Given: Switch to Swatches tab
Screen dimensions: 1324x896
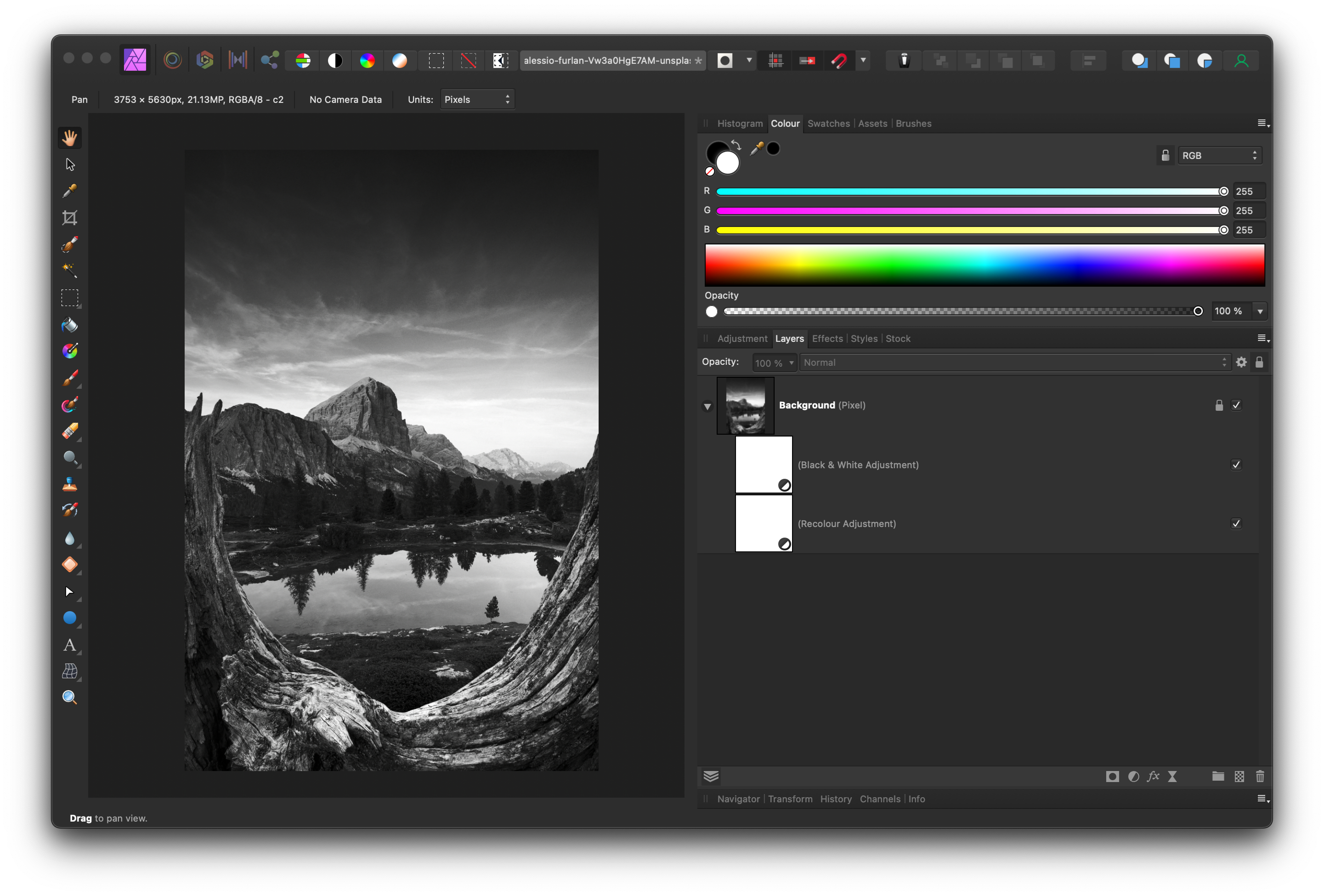Looking at the screenshot, I should (828, 124).
